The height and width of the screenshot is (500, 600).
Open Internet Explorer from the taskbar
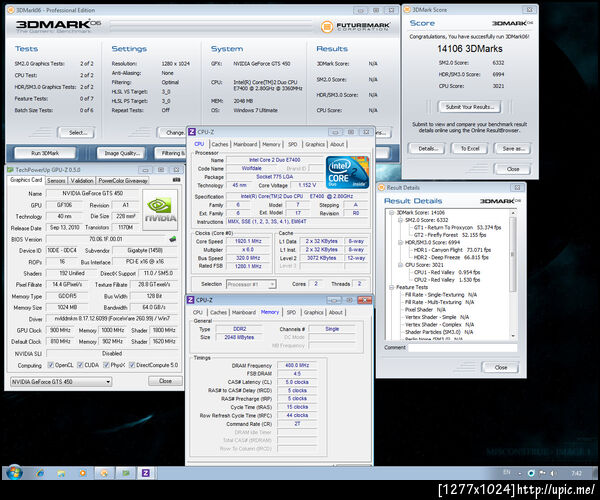click(41, 472)
